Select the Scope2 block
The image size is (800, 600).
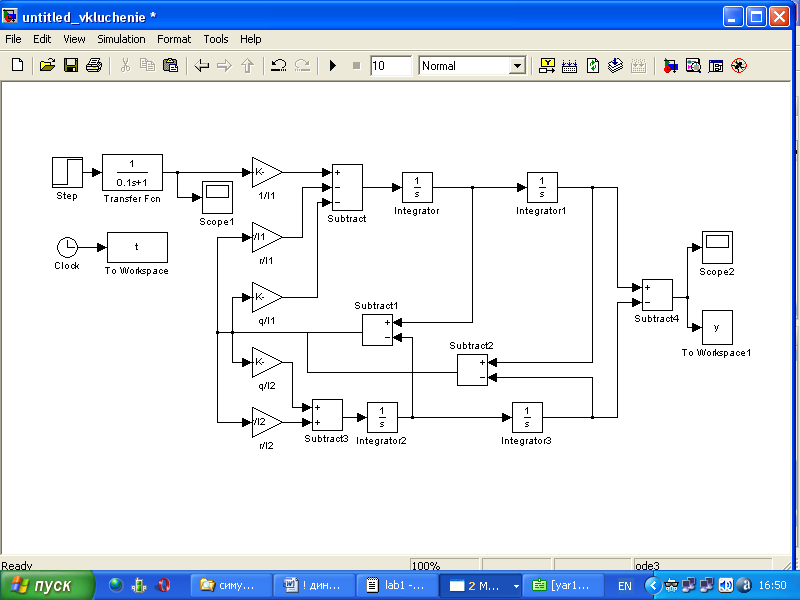pyautogui.click(x=717, y=248)
